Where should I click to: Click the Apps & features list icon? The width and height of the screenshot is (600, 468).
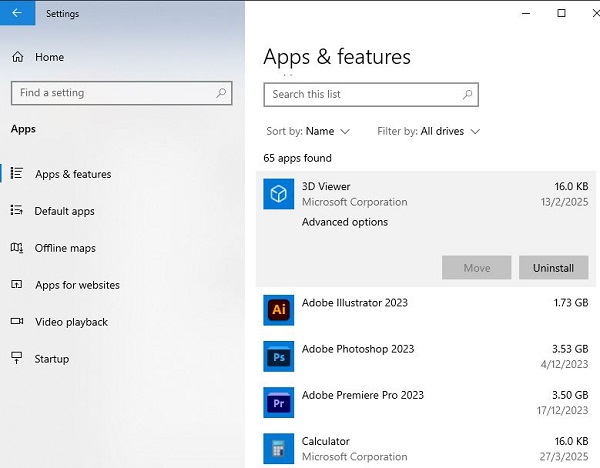coord(16,173)
